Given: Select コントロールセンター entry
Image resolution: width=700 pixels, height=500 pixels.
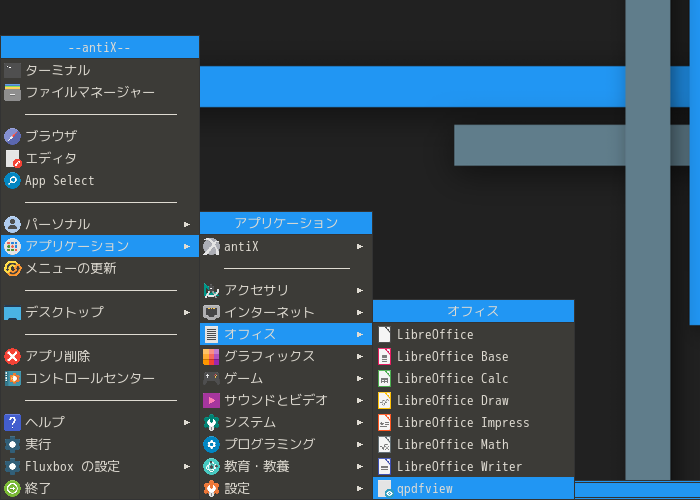Looking at the screenshot, I should 100,378.
